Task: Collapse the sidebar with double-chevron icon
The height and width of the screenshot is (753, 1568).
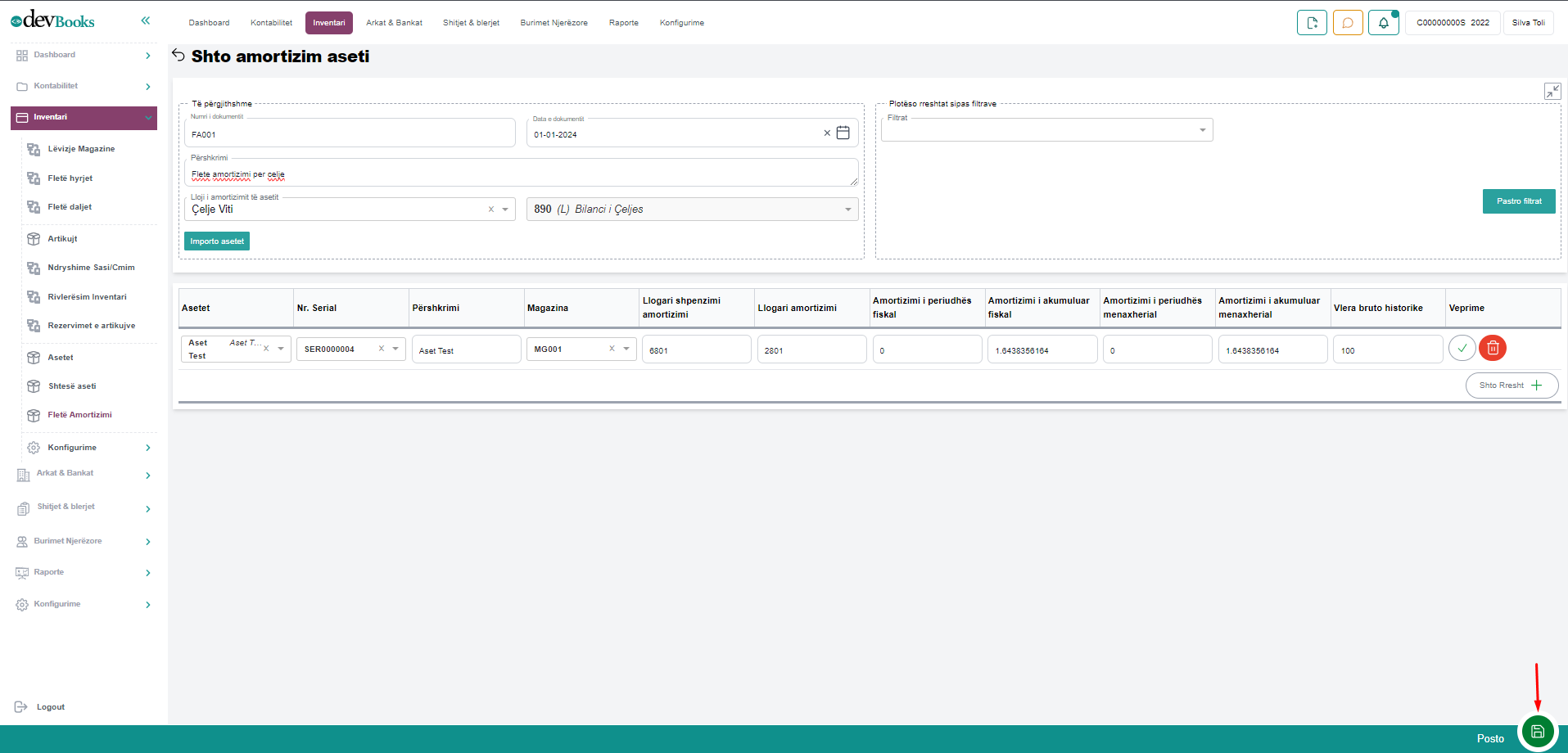Action: (146, 20)
